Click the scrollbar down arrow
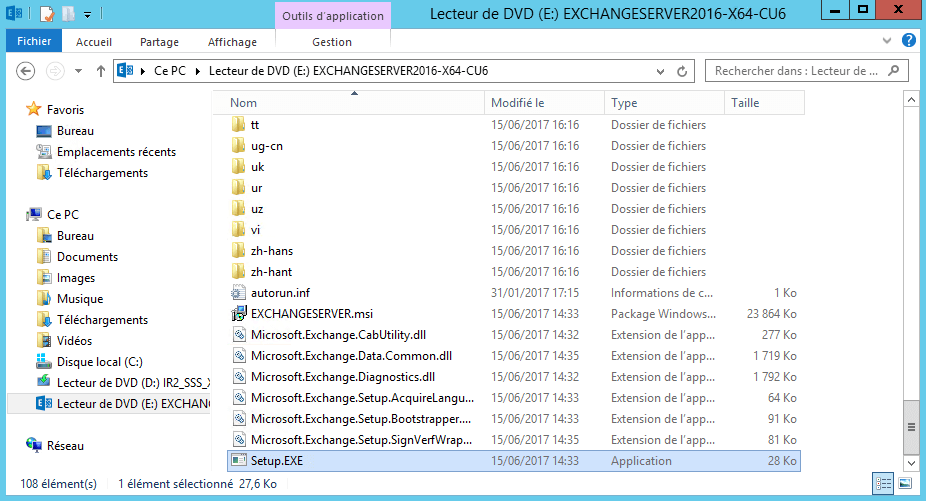The image size is (926, 501). coord(911,463)
